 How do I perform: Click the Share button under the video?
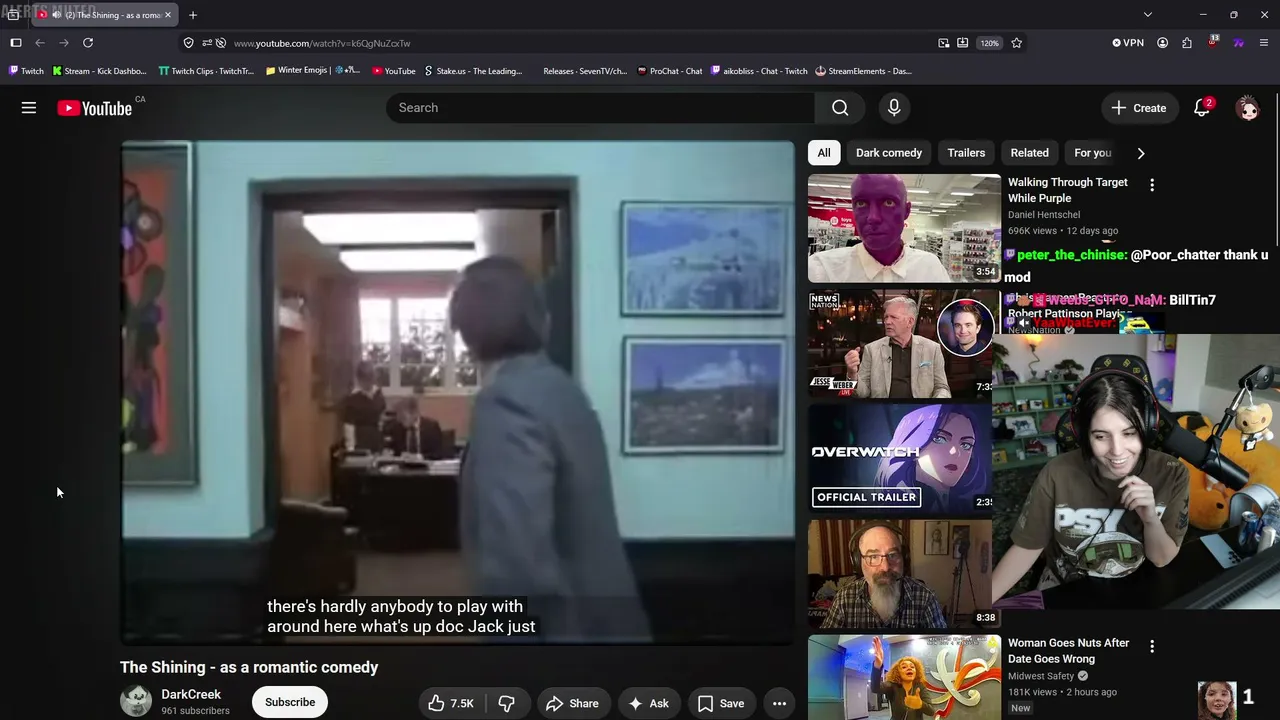tap(573, 703)
